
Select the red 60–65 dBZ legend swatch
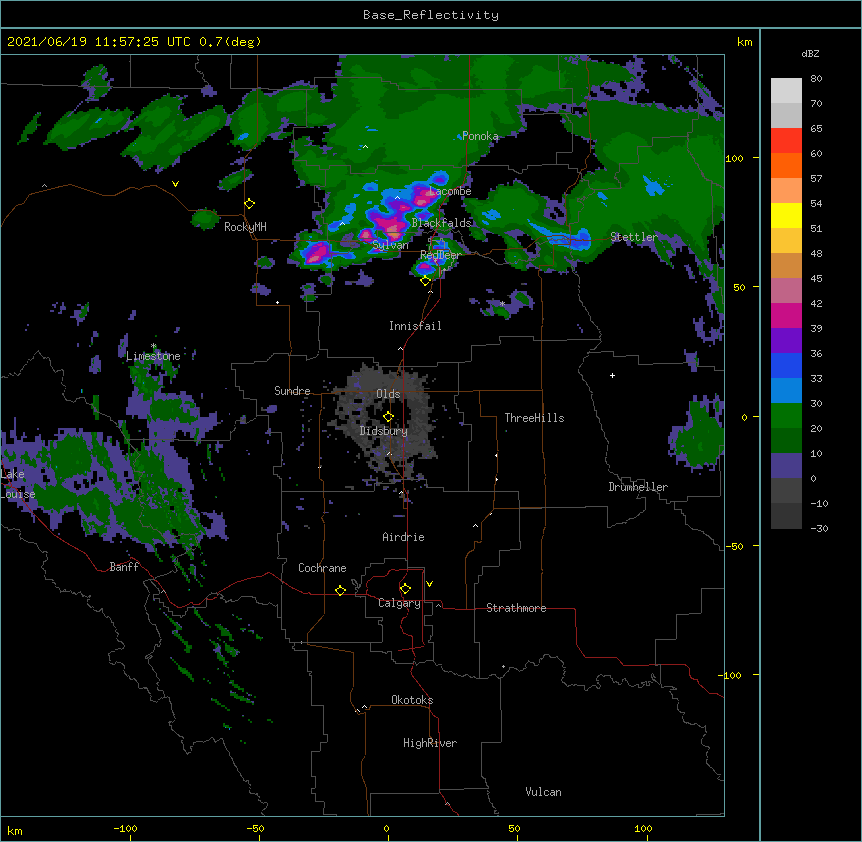pos(786,141)
